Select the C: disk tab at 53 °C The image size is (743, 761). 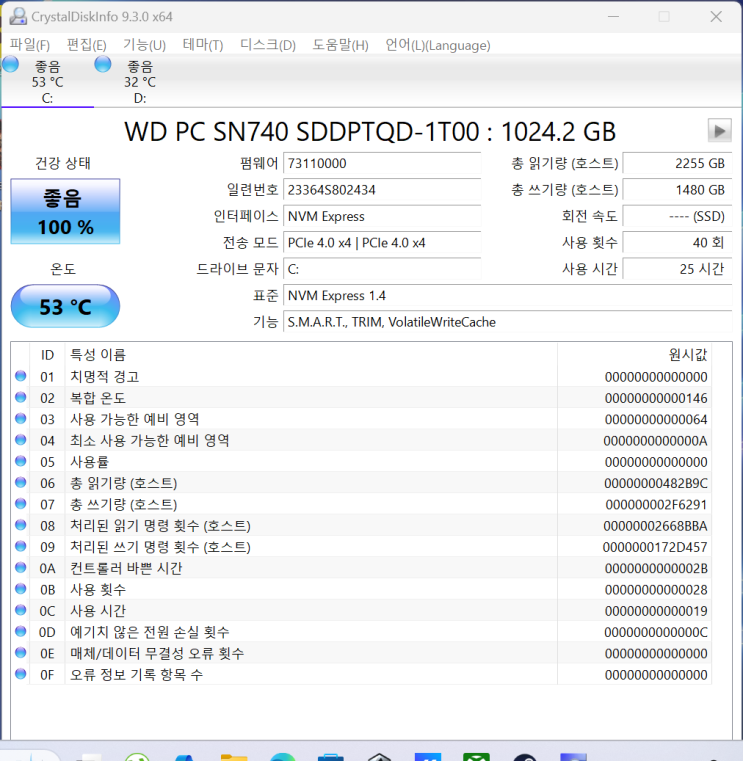tap(48, 82)
